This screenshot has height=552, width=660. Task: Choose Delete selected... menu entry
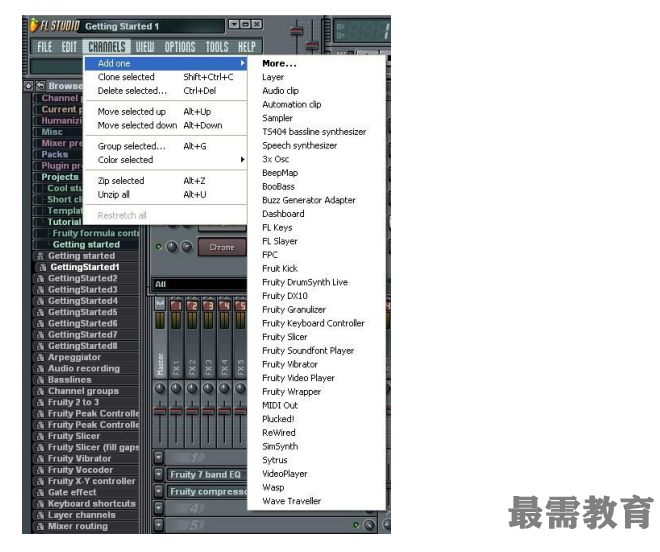[x=166, y=91]
